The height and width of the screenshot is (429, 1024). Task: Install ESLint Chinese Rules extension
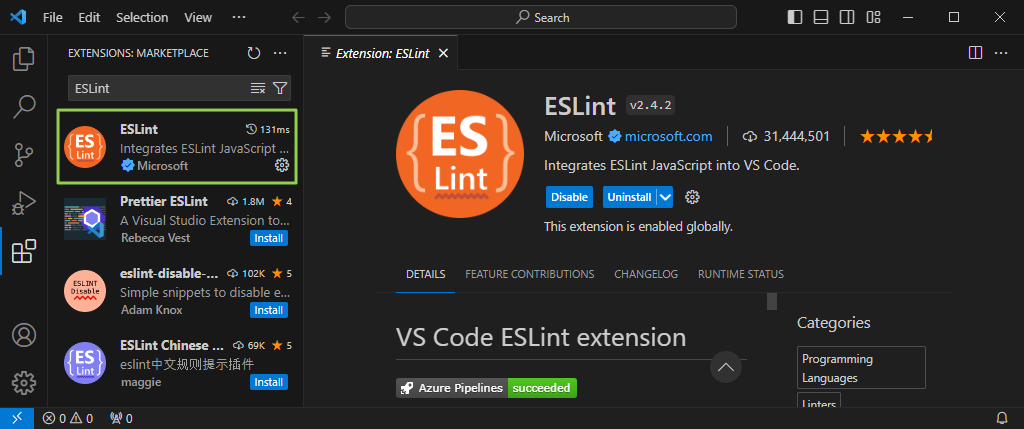coord(268,382)
